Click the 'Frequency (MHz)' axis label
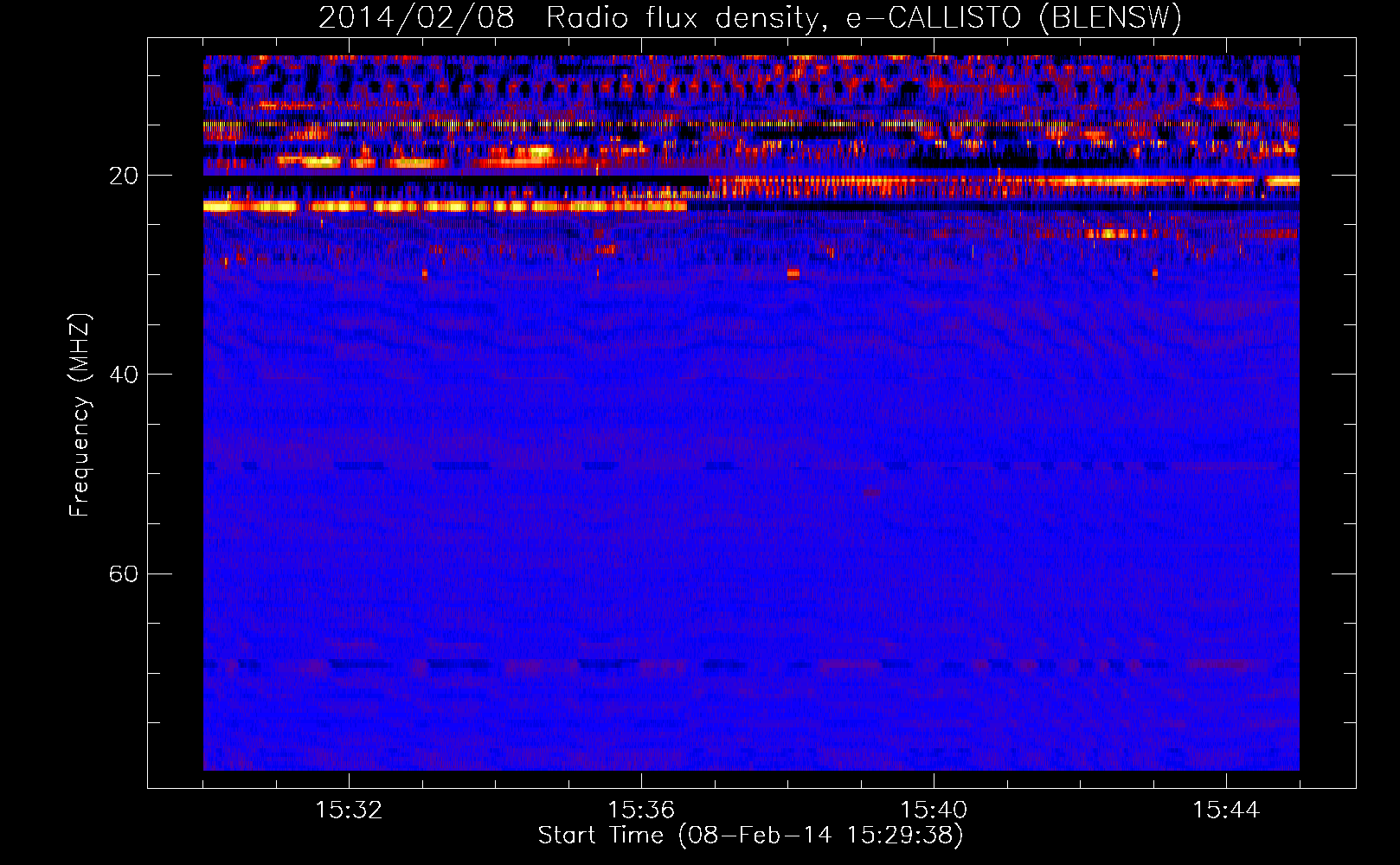The width and height of the screenshot is (1400, 865). [x=79, y=415]
